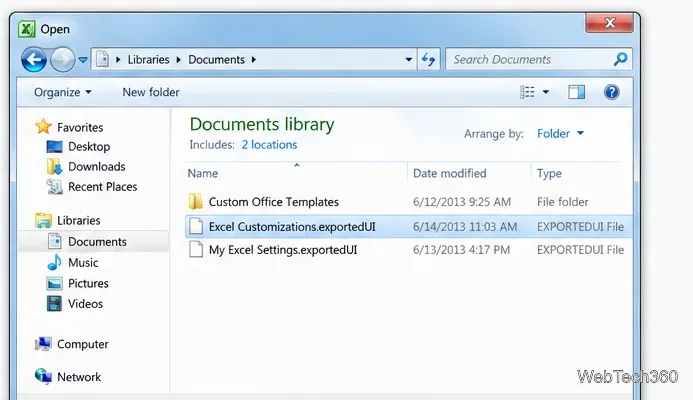This screenshot has height=400, width=693.
Task: Open recent locations dropdown beside Forward arrow
Action: click(83, 60)
